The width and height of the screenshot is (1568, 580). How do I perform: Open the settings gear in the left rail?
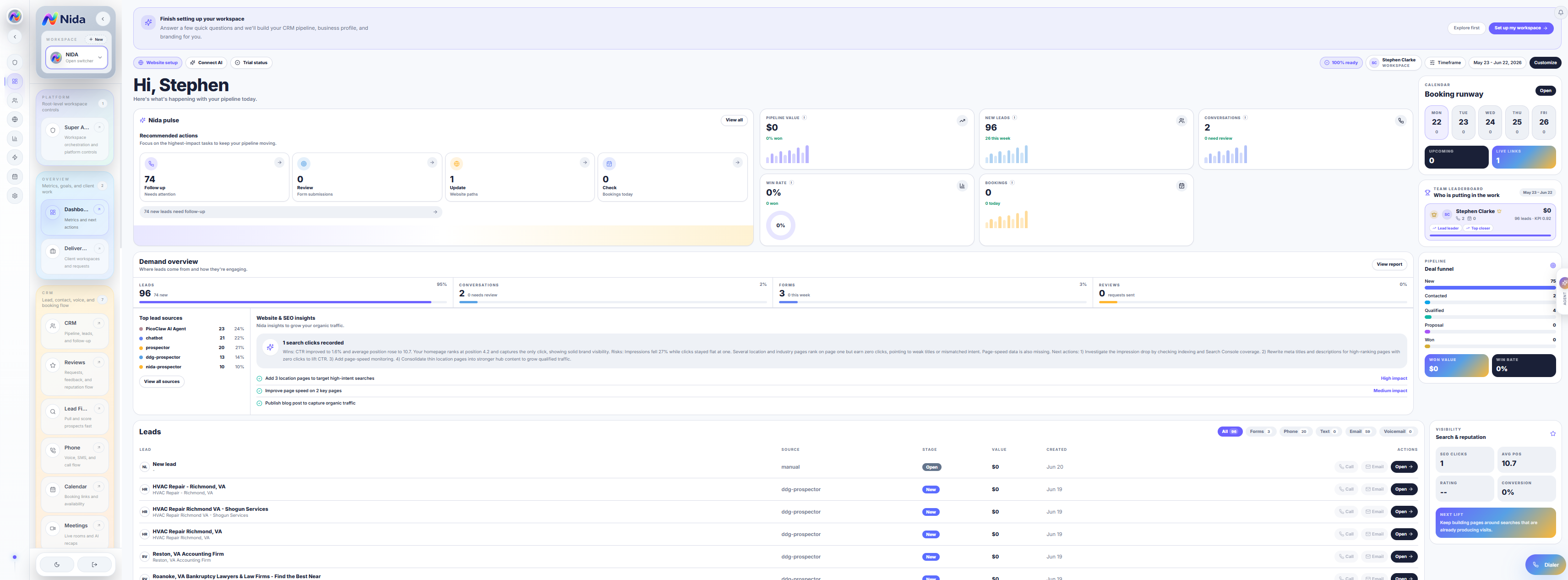coord(15,196)
